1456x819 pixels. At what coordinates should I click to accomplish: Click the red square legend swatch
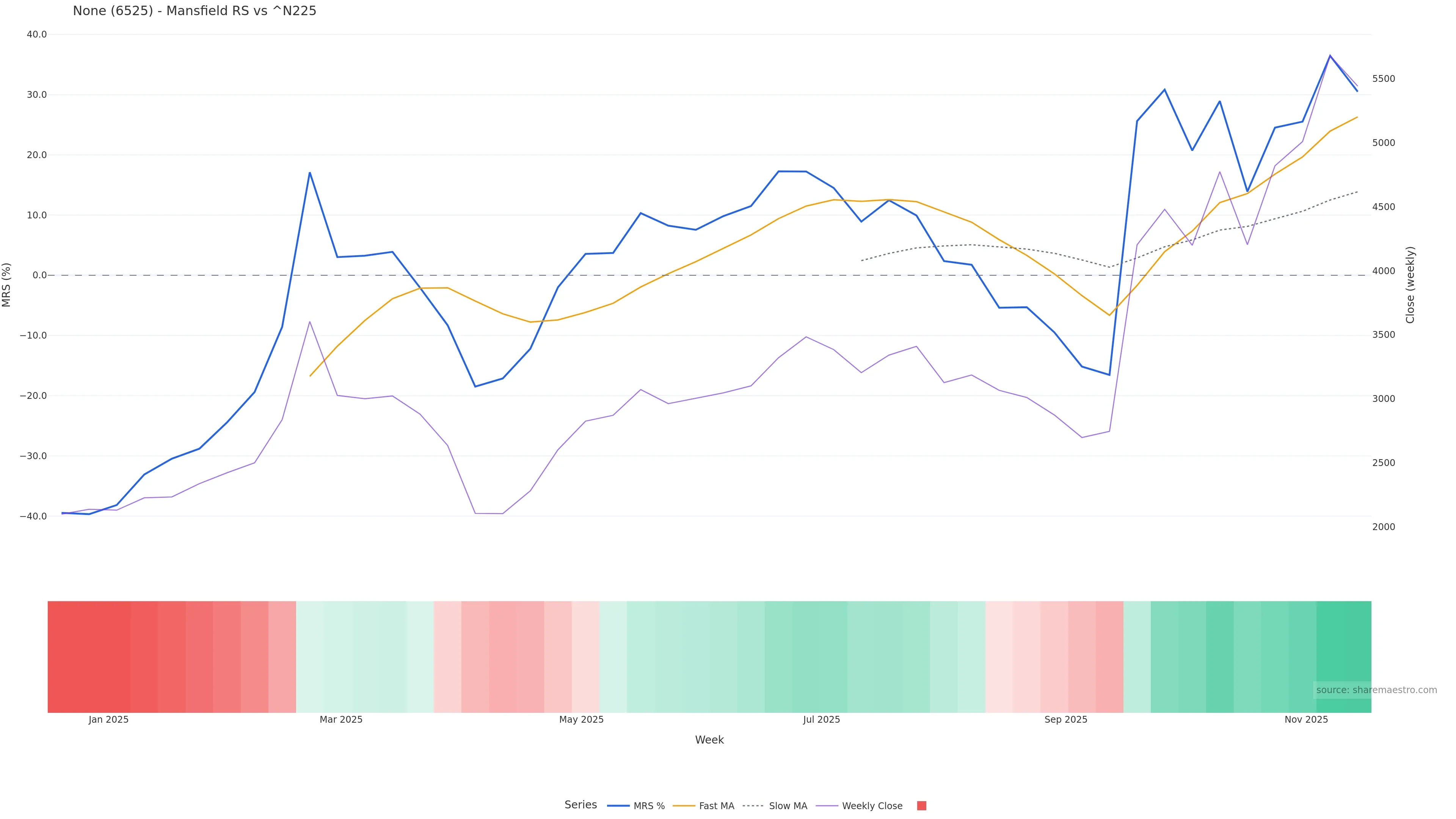pyautogui.click(x=921, y=806)
